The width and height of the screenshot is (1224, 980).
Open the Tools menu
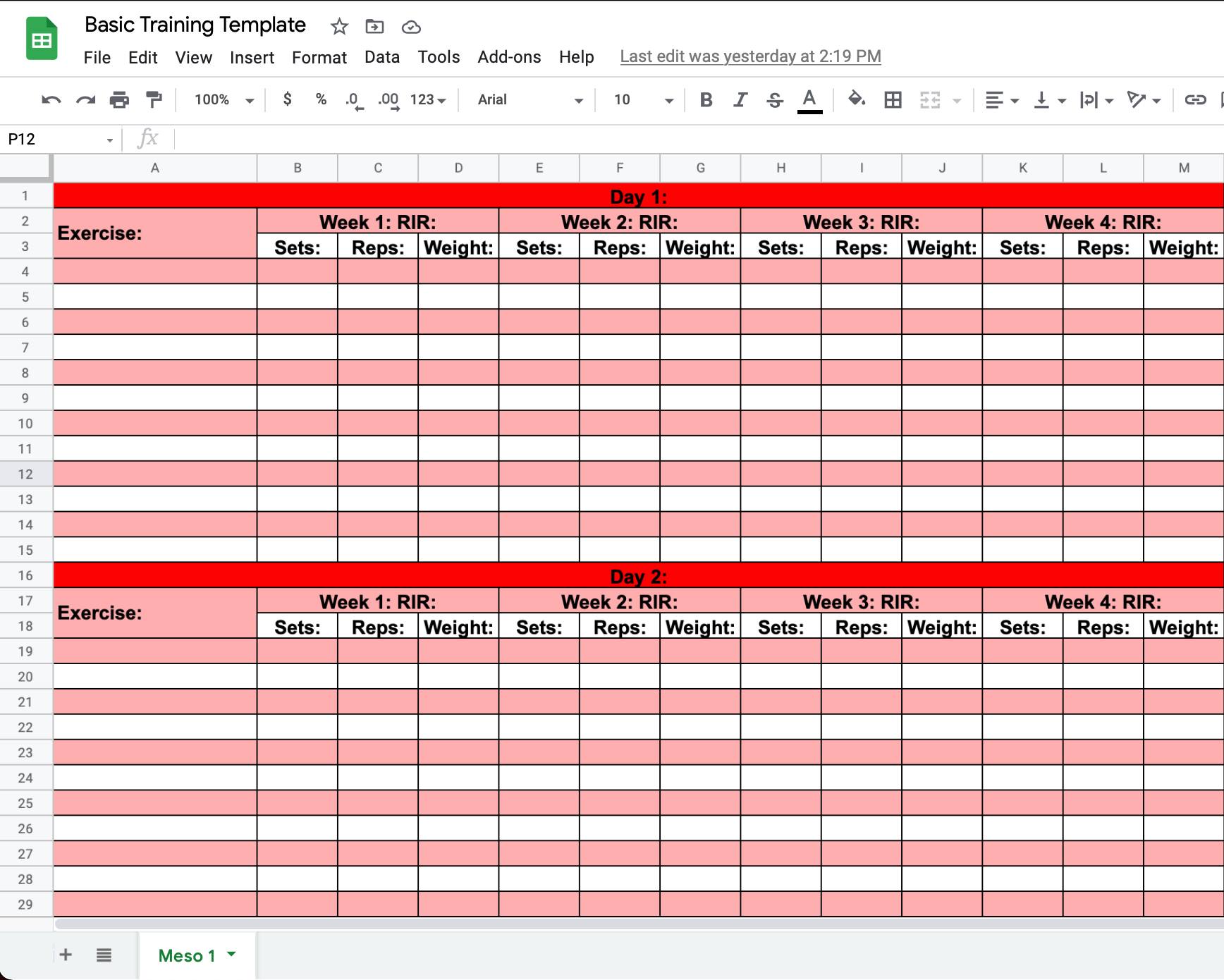coord(439,57)
